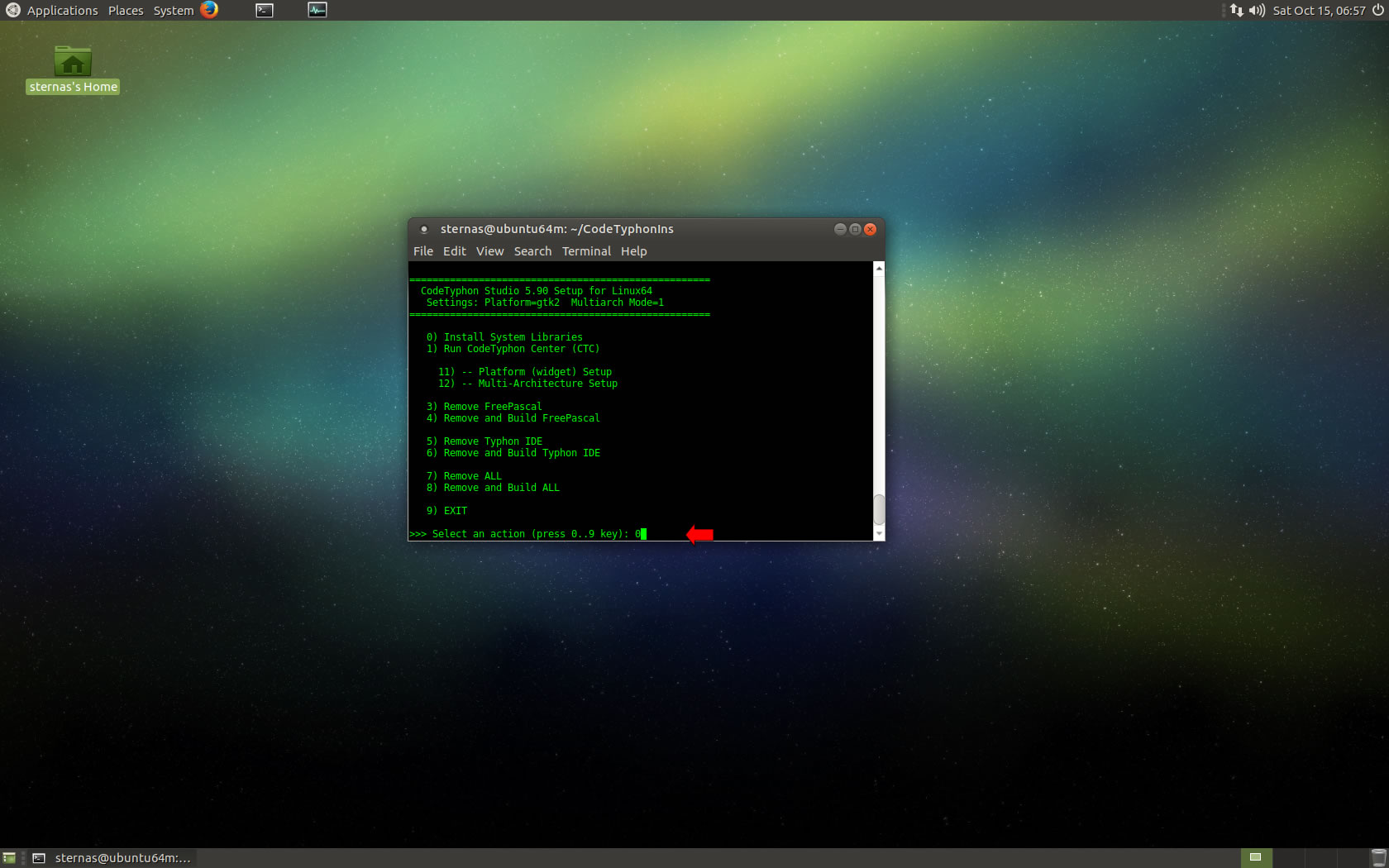Click the 'Remove FreePascal' line

pos(484,407)
